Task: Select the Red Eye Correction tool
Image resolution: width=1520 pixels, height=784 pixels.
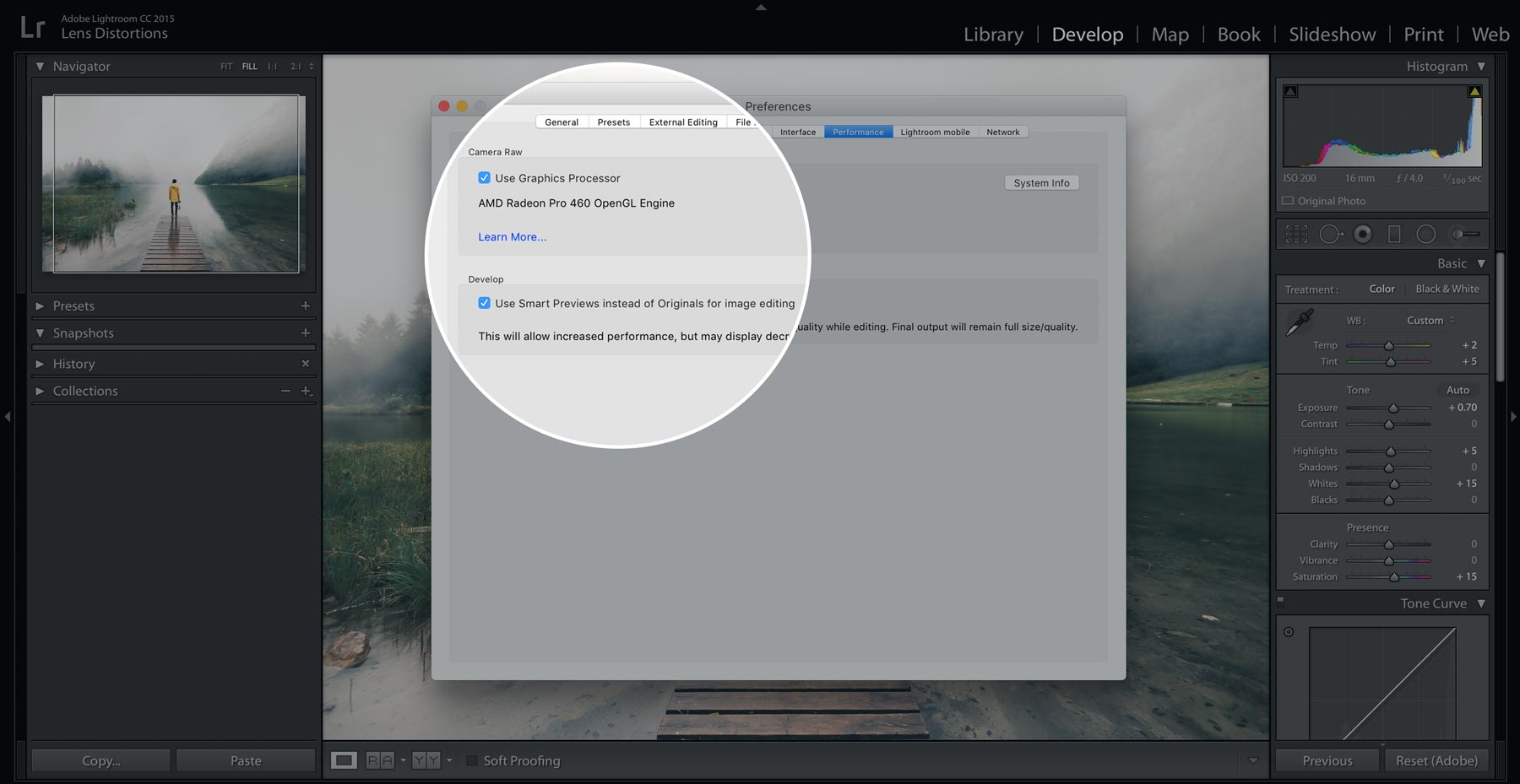Action: (x=1363, y=234)
